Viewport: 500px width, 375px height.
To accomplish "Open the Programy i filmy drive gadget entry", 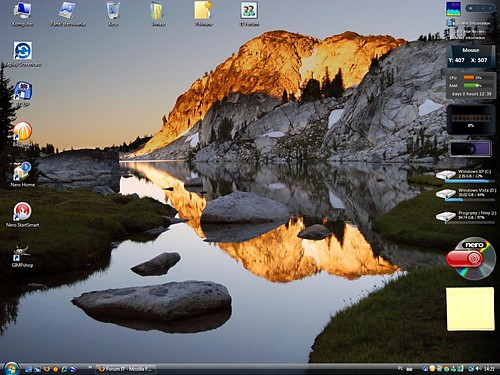I will click(467, 216).
